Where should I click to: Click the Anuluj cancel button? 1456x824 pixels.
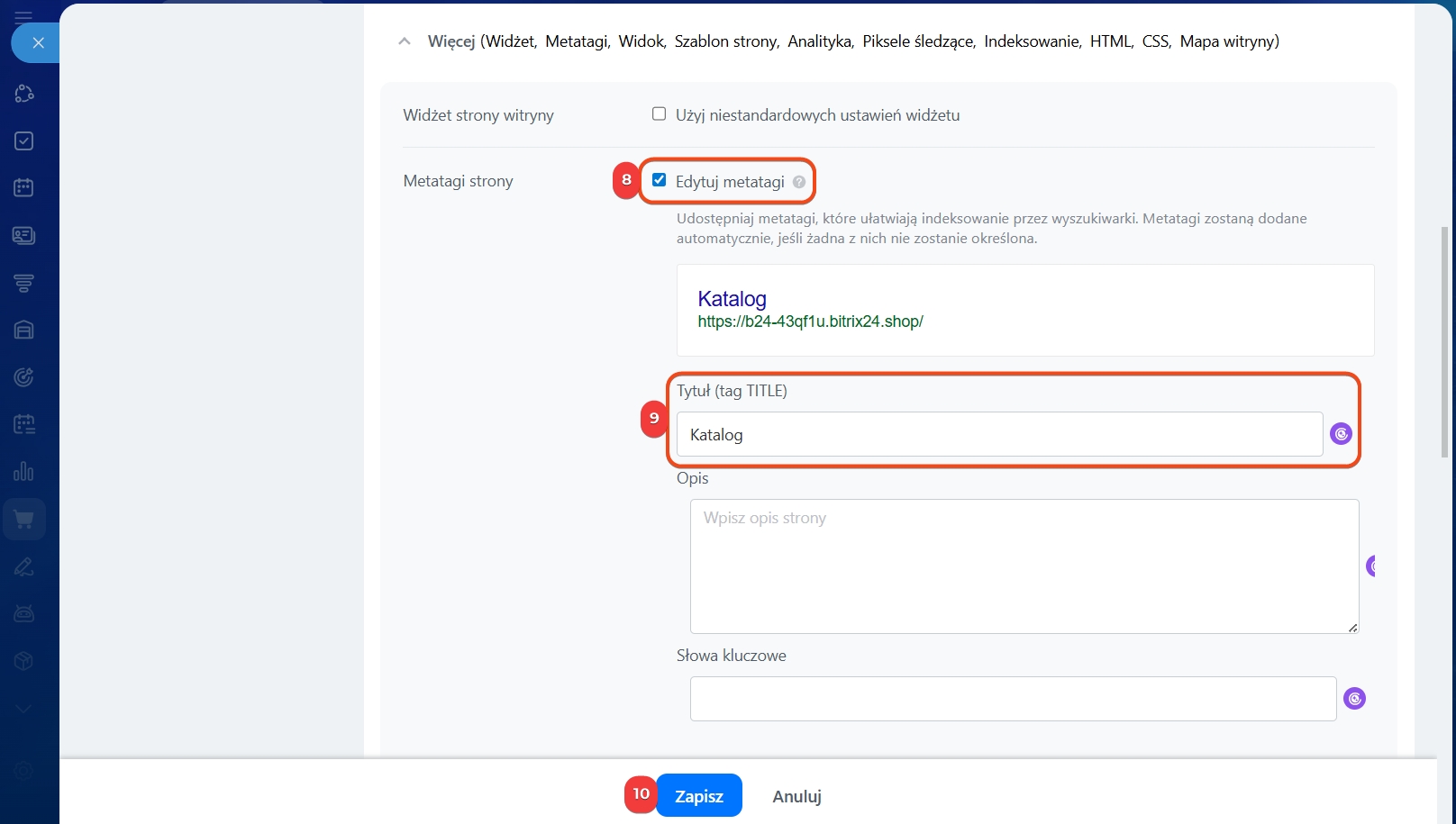click(x=796, y=796)
